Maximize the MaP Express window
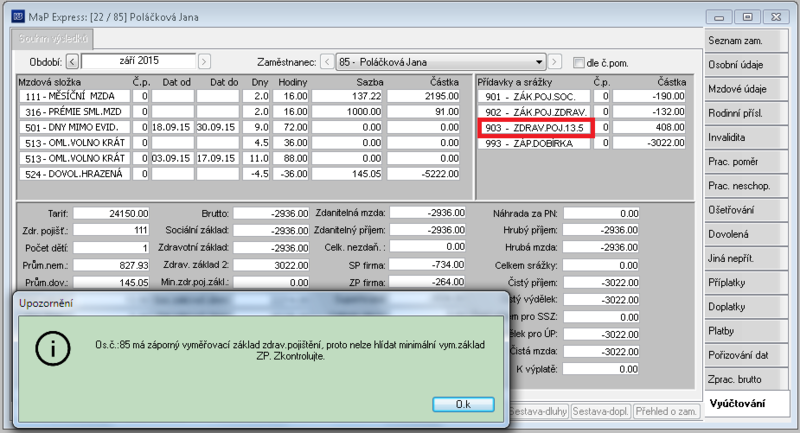The height and width of the screenshot is (433, 800). coord(747,17)
